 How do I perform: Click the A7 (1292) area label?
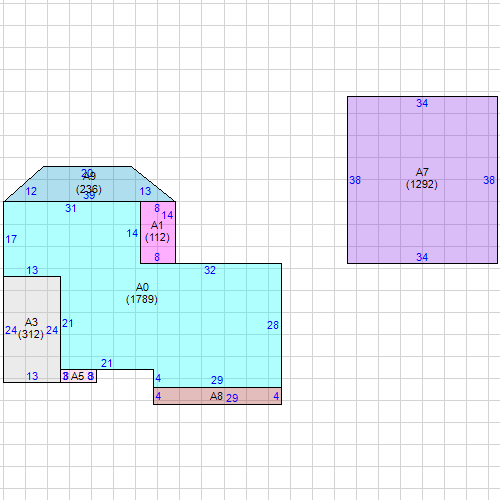tap(422, 178)
